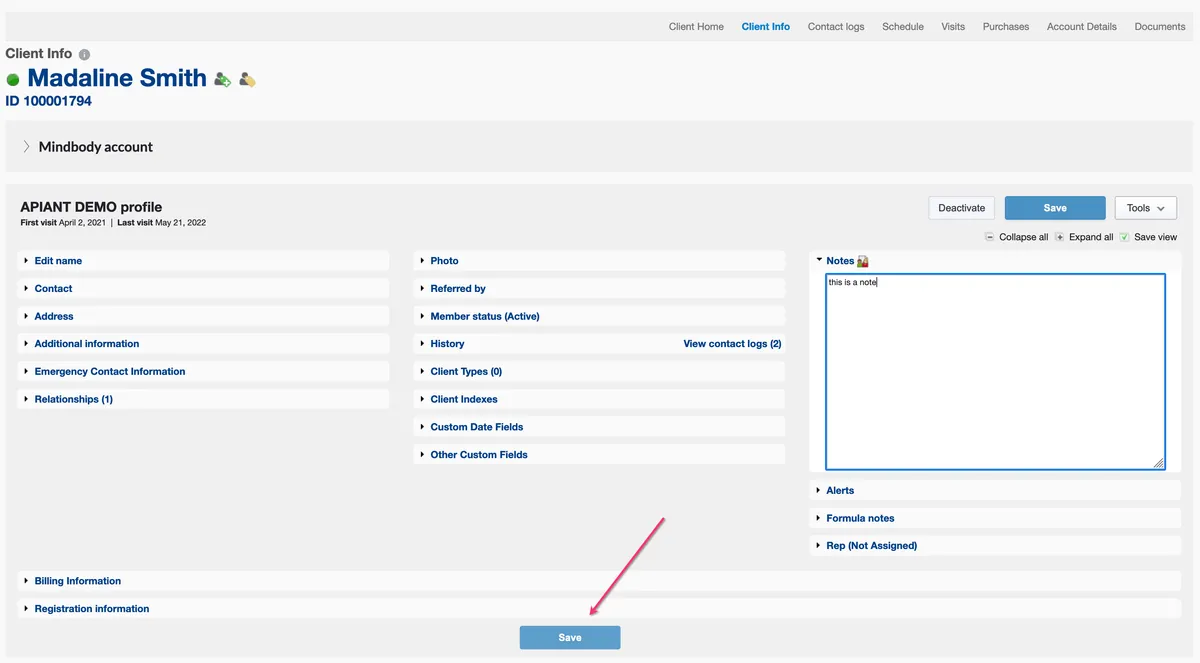
Task: Click the add-relationship person icon with green plus
Action: (223, 79)
